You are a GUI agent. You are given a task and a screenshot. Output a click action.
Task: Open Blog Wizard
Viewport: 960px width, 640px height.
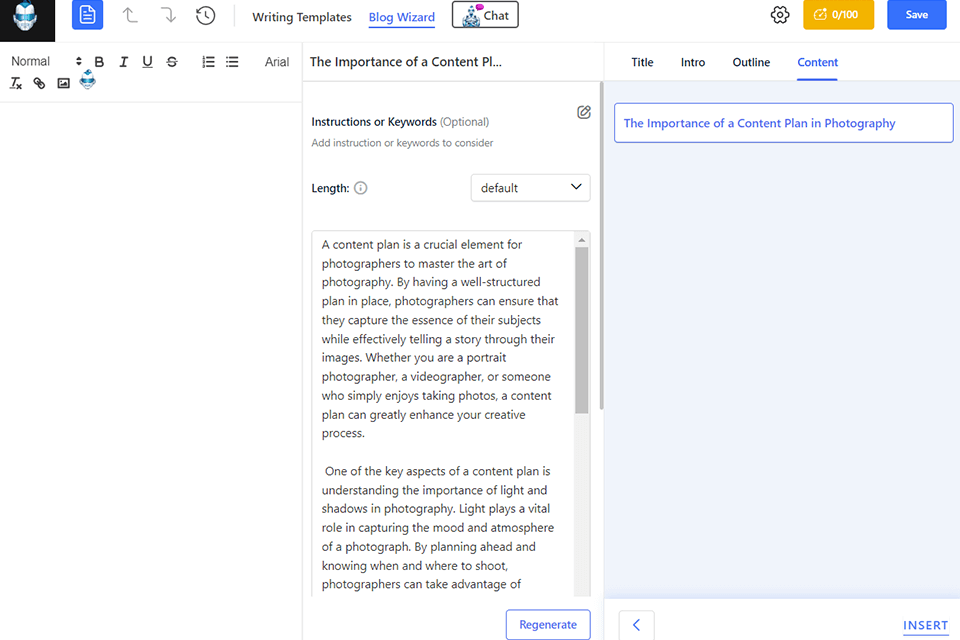coord(402,17)
